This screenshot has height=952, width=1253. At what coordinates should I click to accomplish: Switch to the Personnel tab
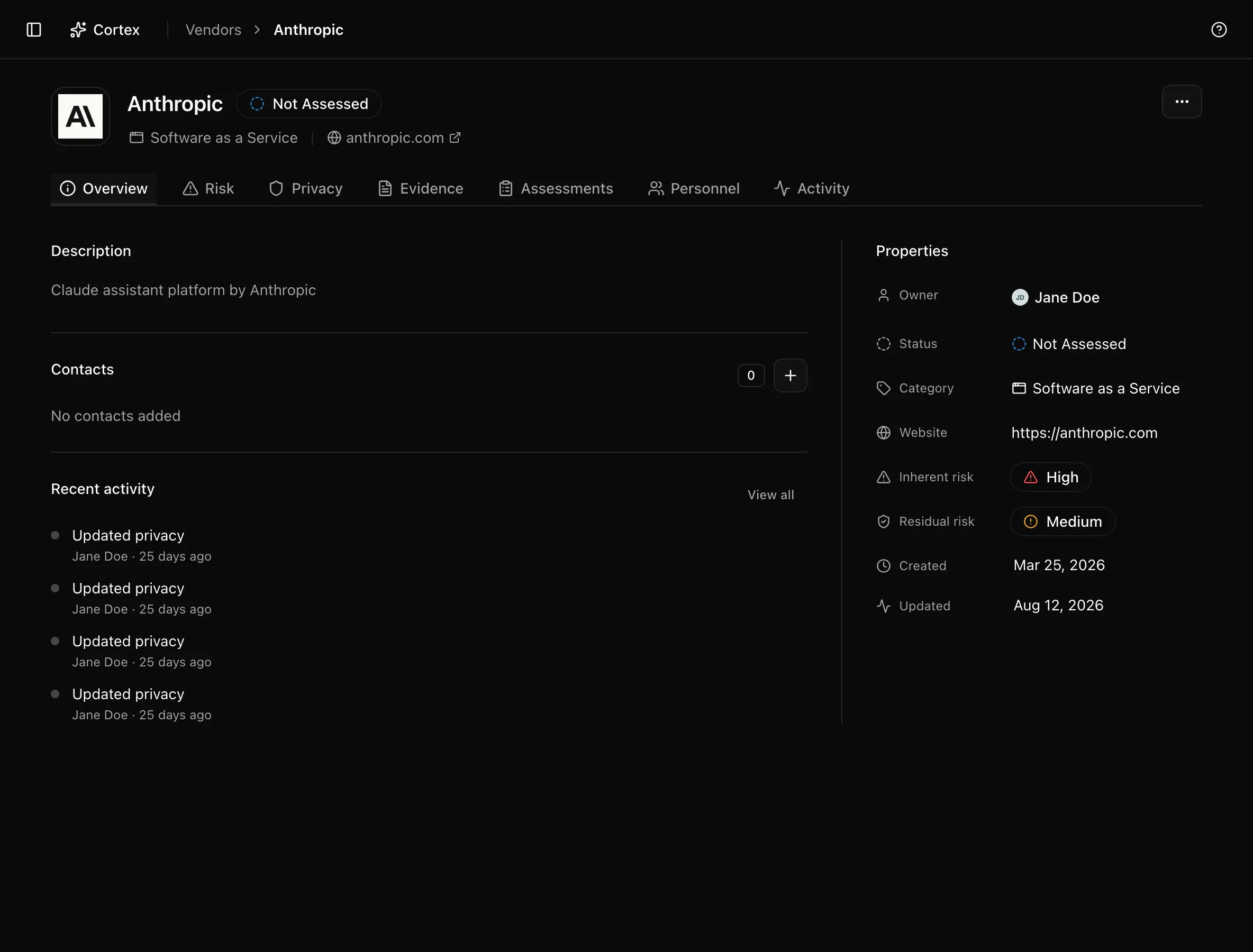(x=693, y=189)
